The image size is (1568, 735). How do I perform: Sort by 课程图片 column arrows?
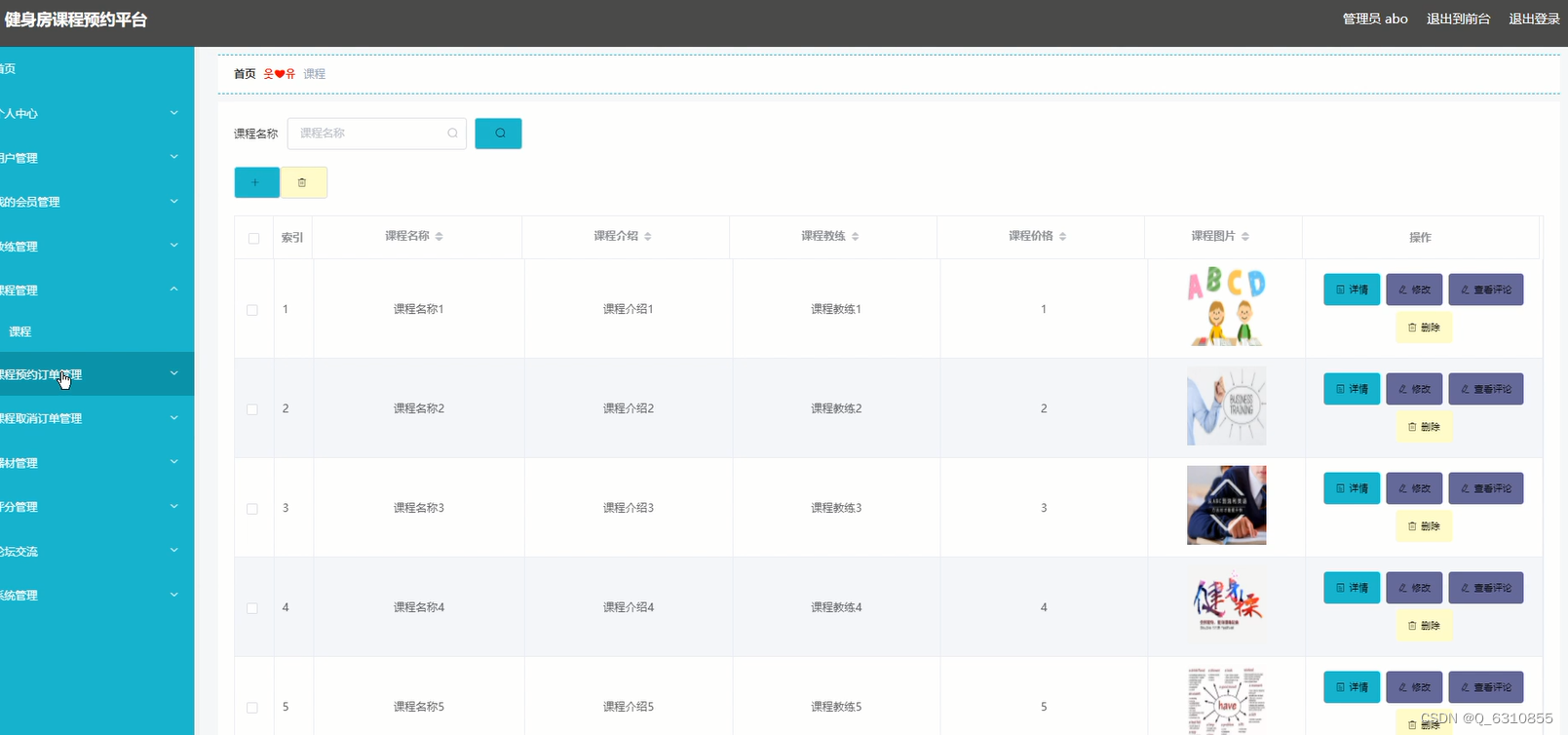coord(1245,236)
